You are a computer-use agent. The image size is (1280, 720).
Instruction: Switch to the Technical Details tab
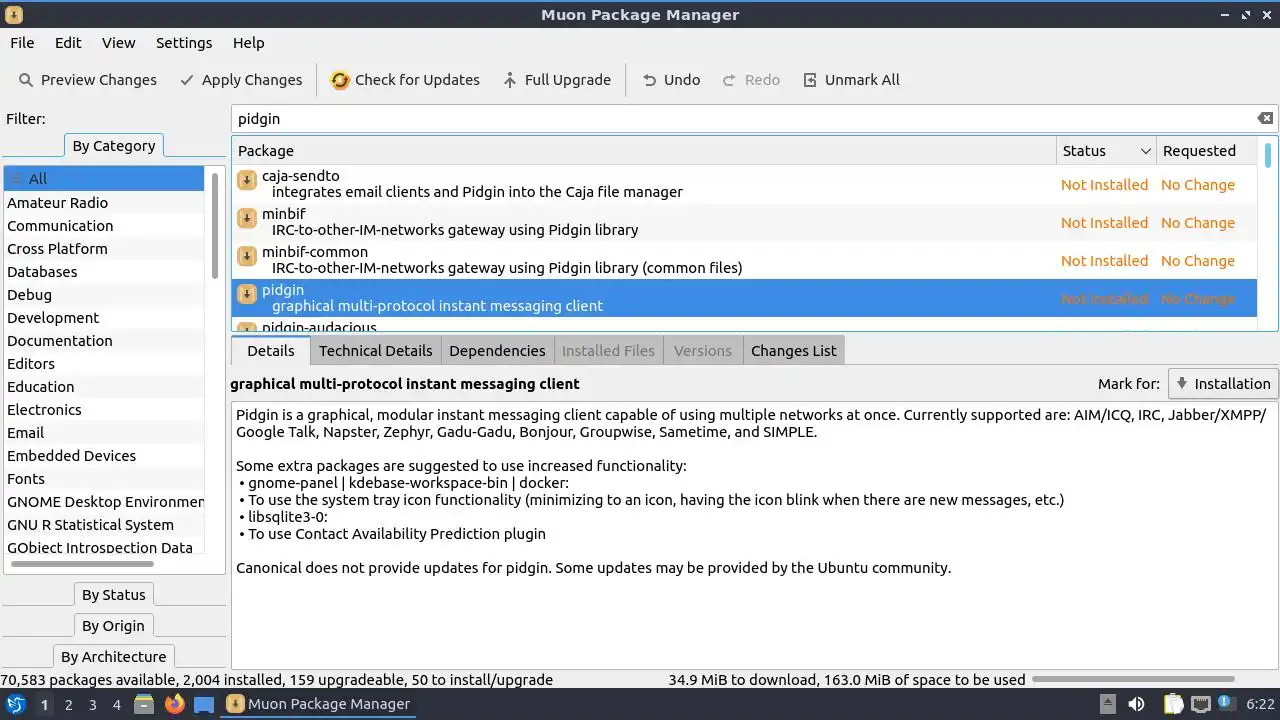[x=375, y=350]
